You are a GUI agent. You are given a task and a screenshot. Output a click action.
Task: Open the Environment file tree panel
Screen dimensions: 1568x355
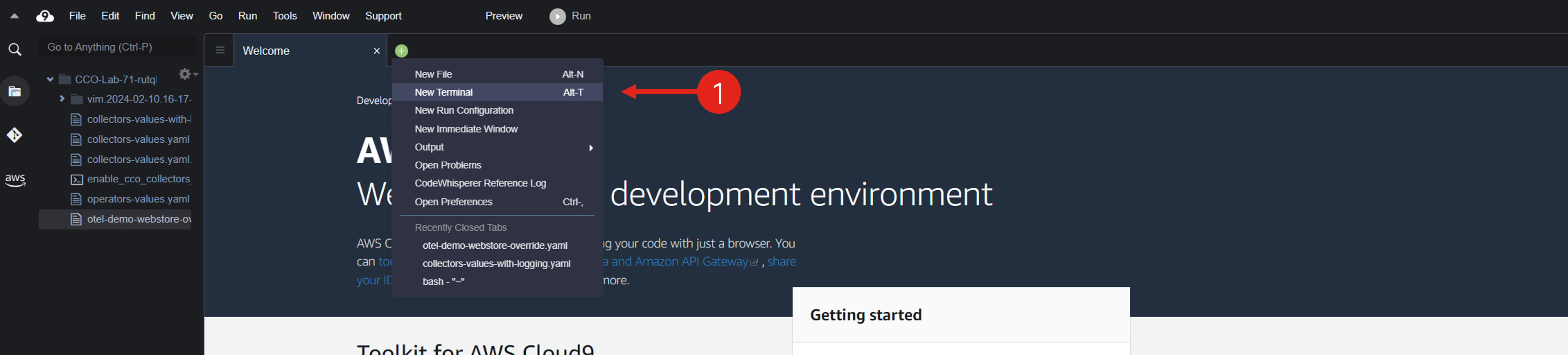15,91
